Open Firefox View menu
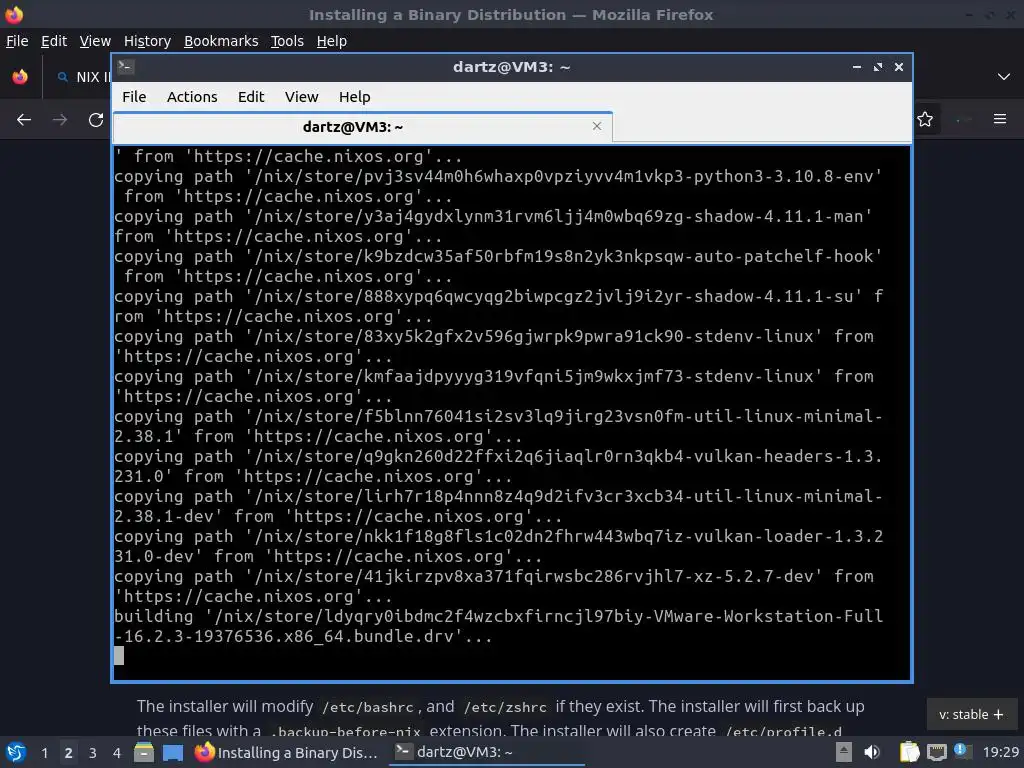The height and width of the screenshot is (768, 1024). (x=95, y=41)
